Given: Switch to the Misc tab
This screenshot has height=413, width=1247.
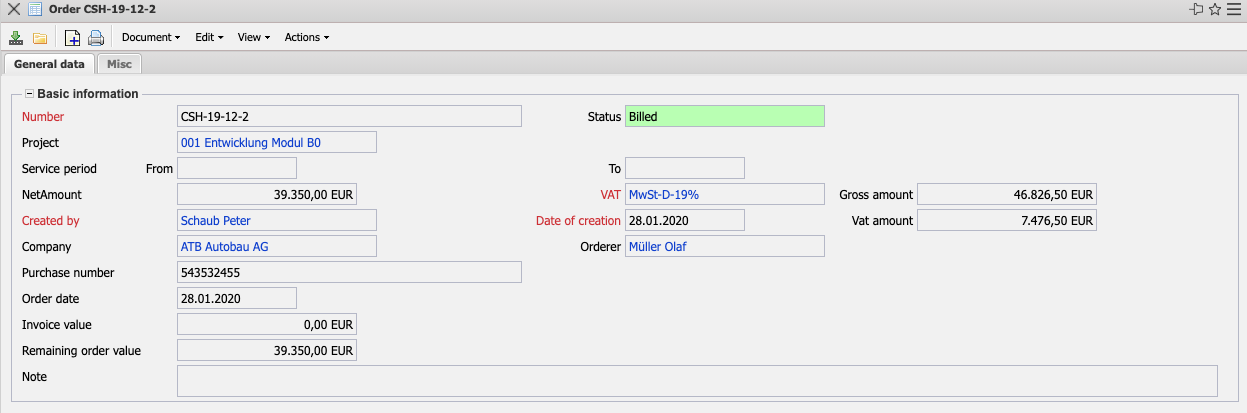Looking at the screenshot, I should click(x=119, y=64).
